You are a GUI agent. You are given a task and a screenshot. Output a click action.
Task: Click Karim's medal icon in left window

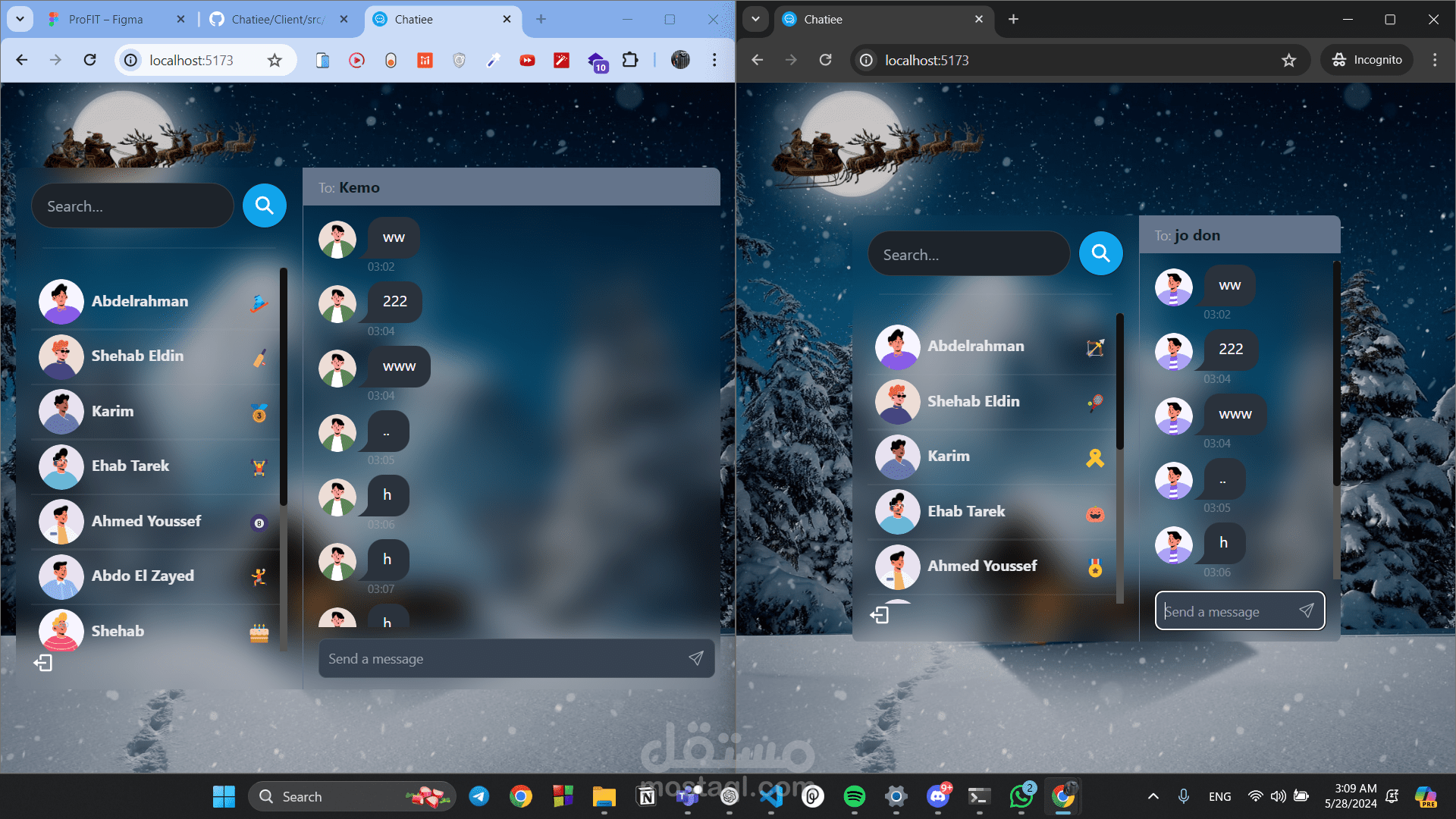pyautogui.click(x=259, y=413)
